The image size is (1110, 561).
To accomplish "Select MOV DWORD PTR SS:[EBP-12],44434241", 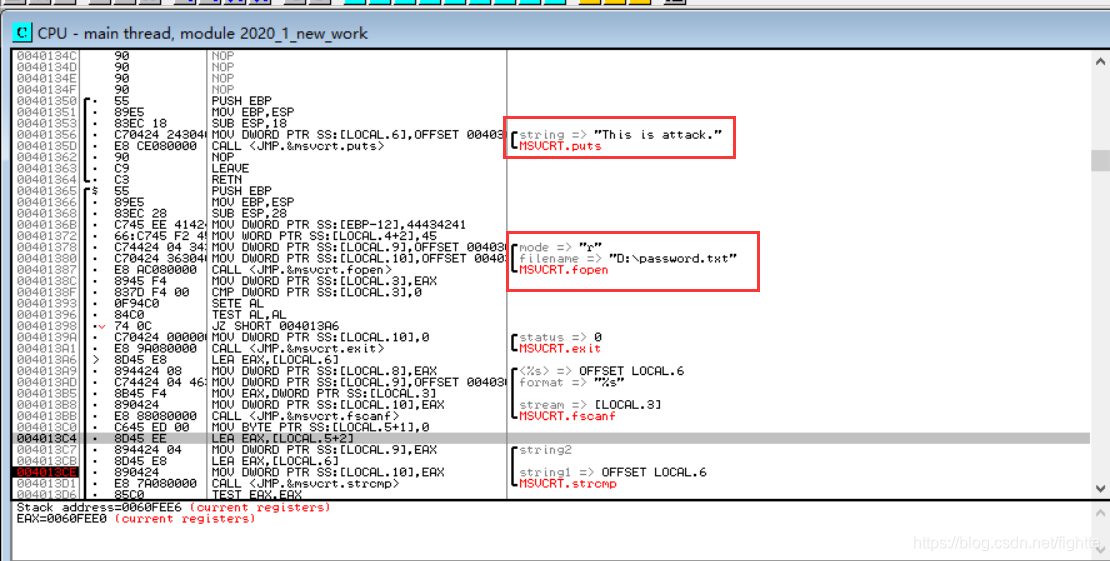I will pyautogui.click(x=339, y=225).
